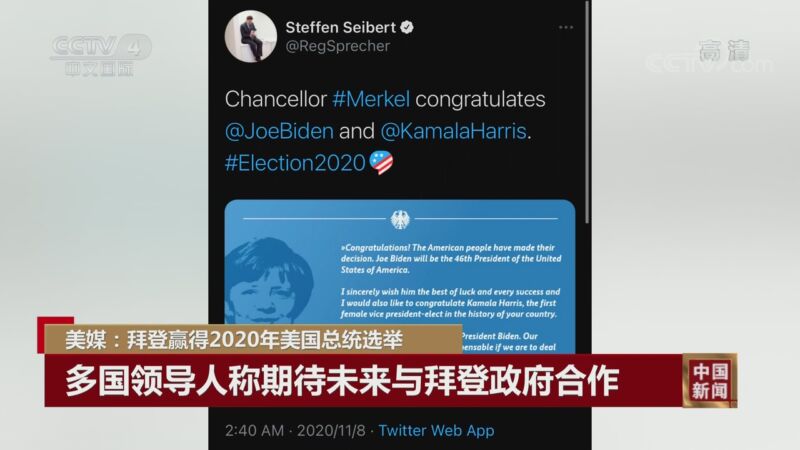Click the tweet's vertical scrollbar
The width and height of the screenshot is (800, 450).
pos(587,112)
